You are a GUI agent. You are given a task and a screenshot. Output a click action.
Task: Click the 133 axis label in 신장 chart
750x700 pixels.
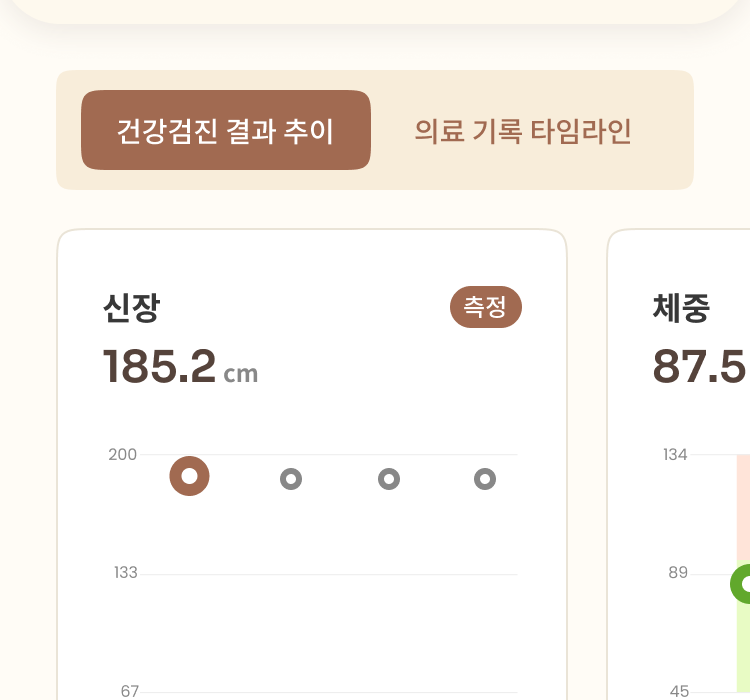(125, 573)
